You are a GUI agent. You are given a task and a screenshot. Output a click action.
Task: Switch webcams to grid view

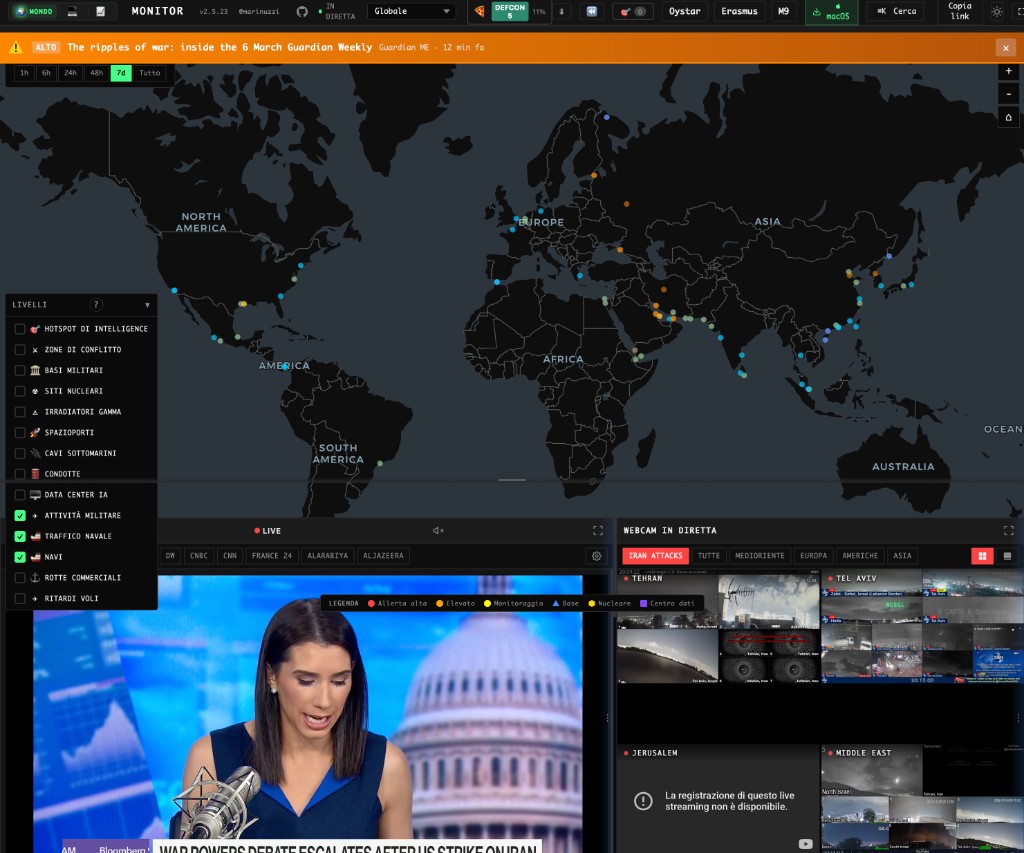982,556
